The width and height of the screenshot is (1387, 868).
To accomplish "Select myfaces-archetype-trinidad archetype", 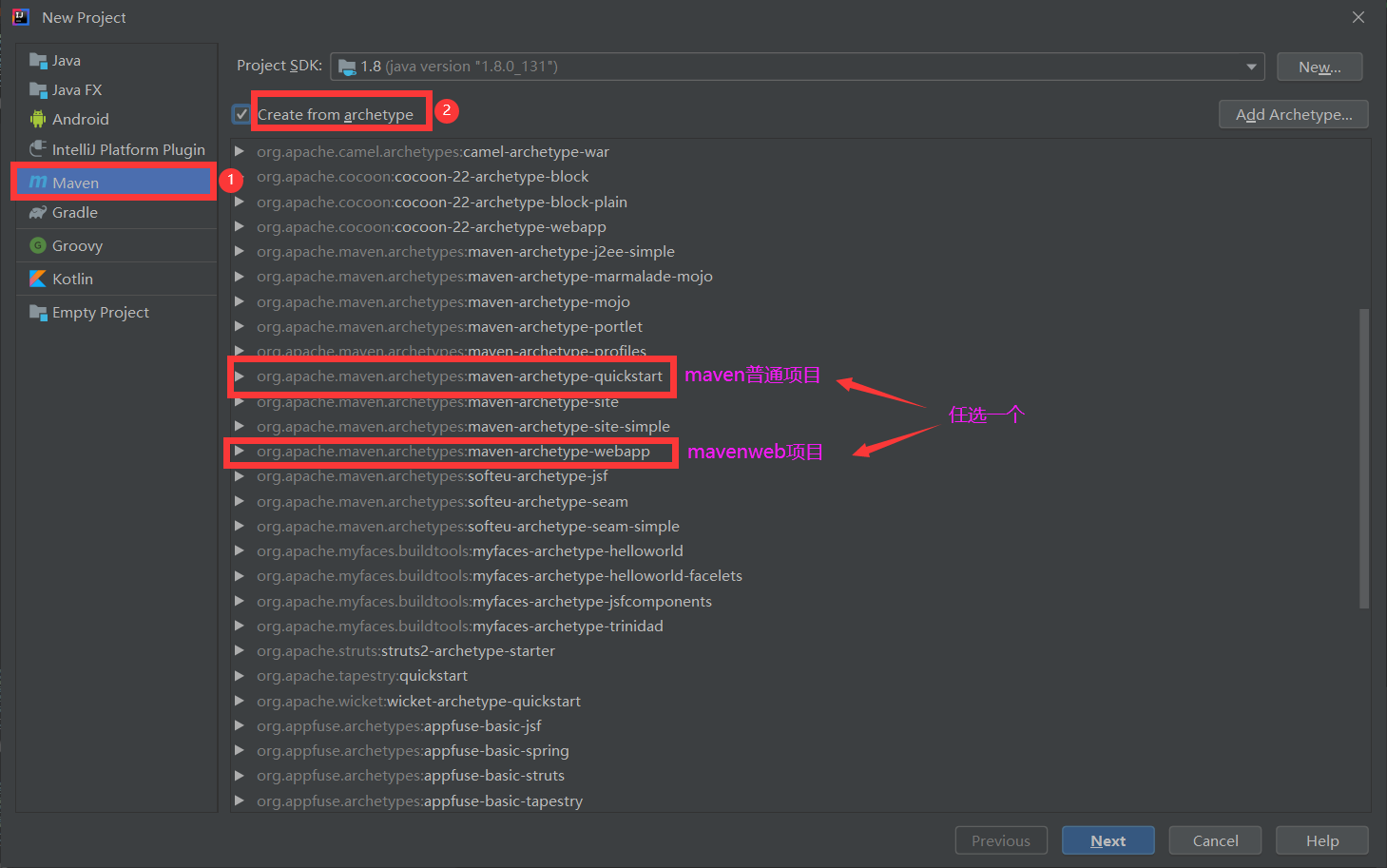I will (x=460, y=627).
